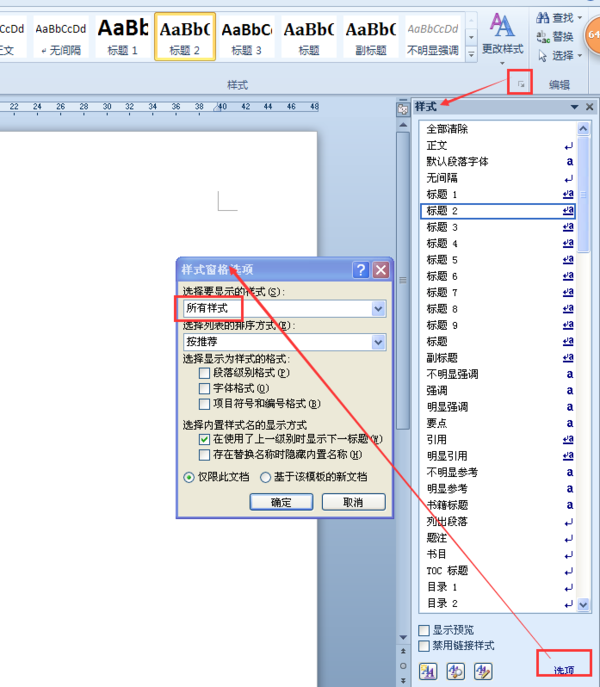Select 正文 in styles list
Image resolution: width=600 pixels, height=687 pixels.
498,145
